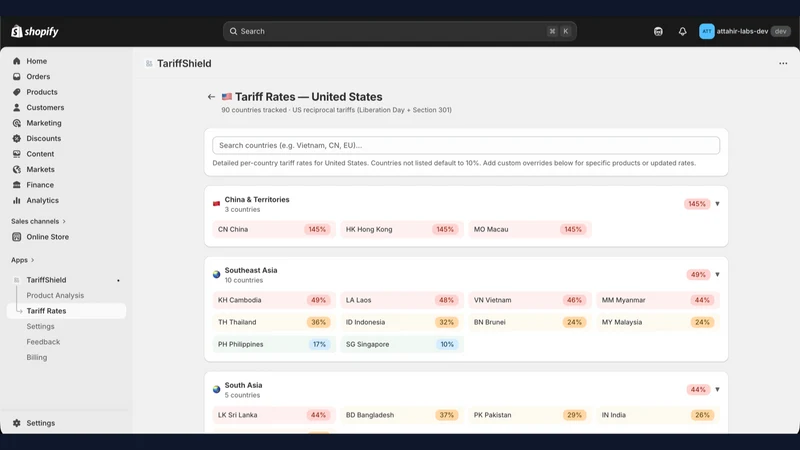Click the South Asia globe icon
The width and height of the screenshot is (800, 450).
[x=216, y=389]
